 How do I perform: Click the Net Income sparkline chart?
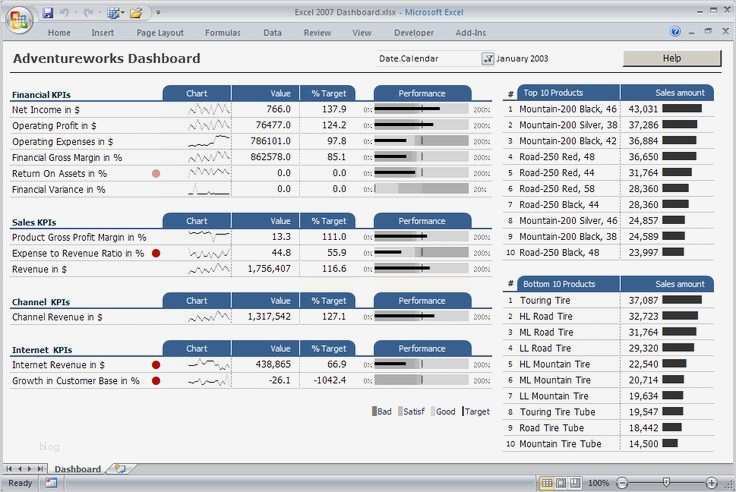click(209, 110)
